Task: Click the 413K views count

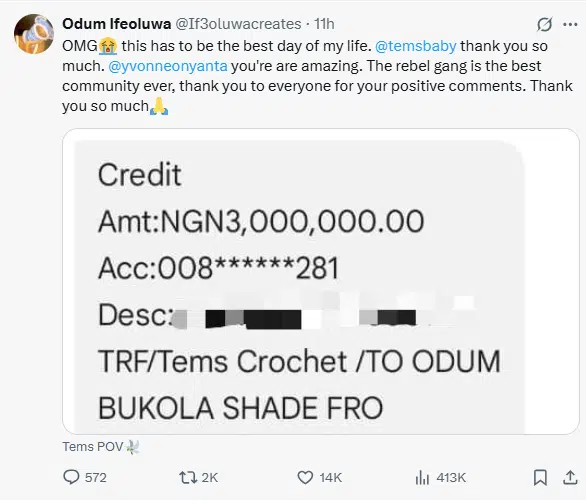Action: [x=451, y=477]
